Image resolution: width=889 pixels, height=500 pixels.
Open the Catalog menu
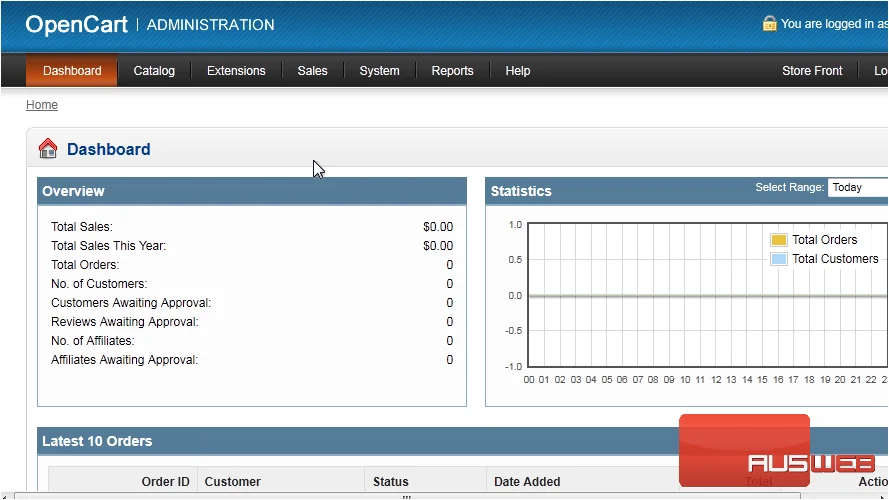pos(154,71)
